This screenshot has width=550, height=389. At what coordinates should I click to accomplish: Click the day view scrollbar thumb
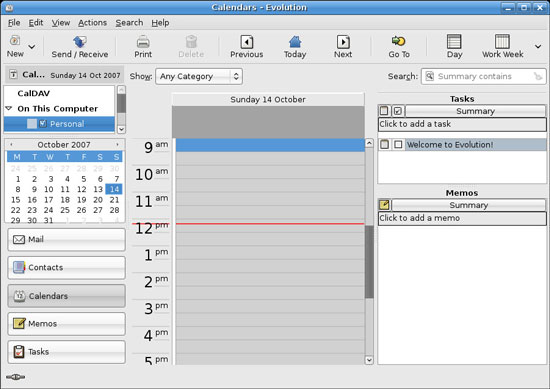pos(369,261)
